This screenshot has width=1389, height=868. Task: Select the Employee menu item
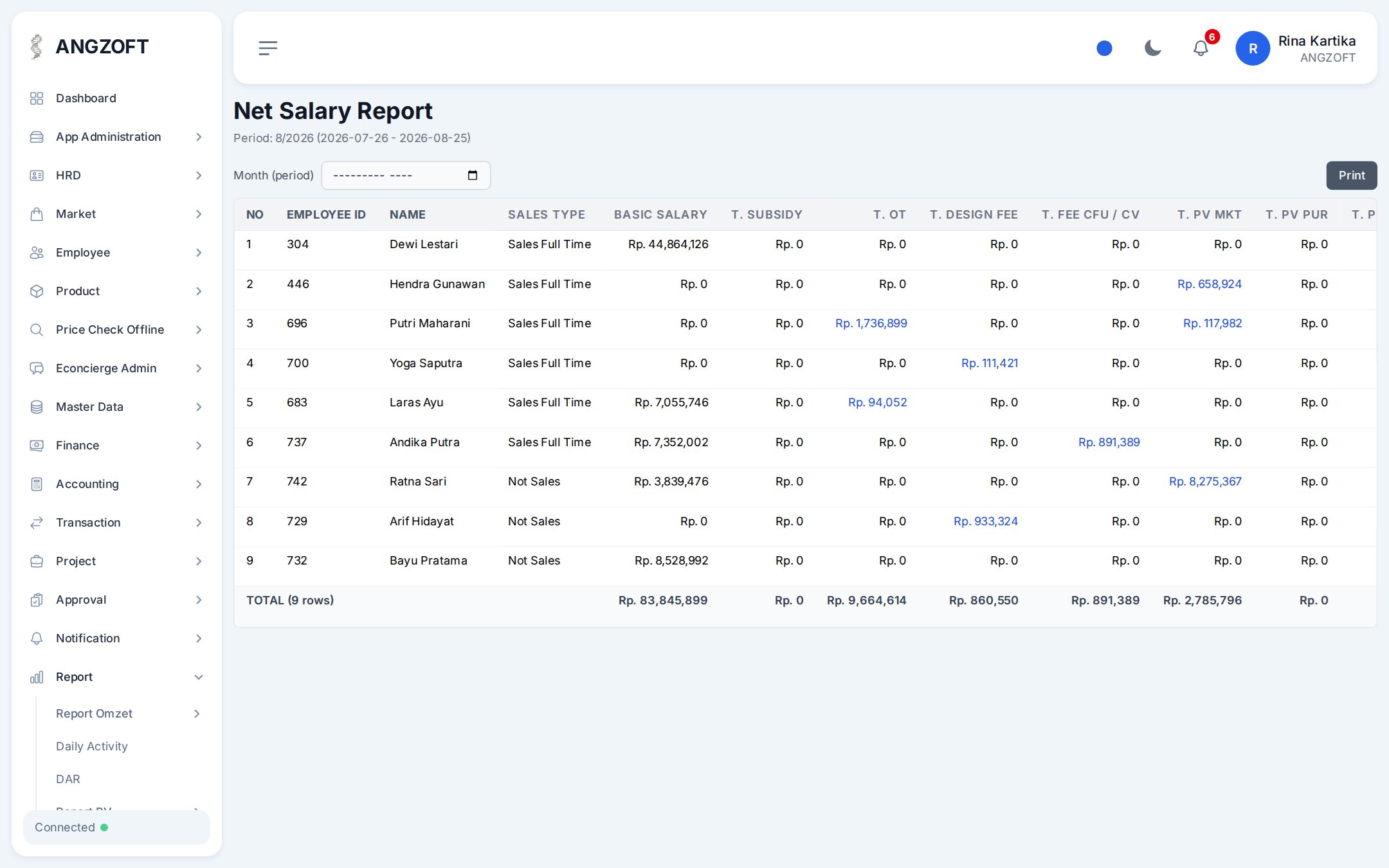point(116,253)
